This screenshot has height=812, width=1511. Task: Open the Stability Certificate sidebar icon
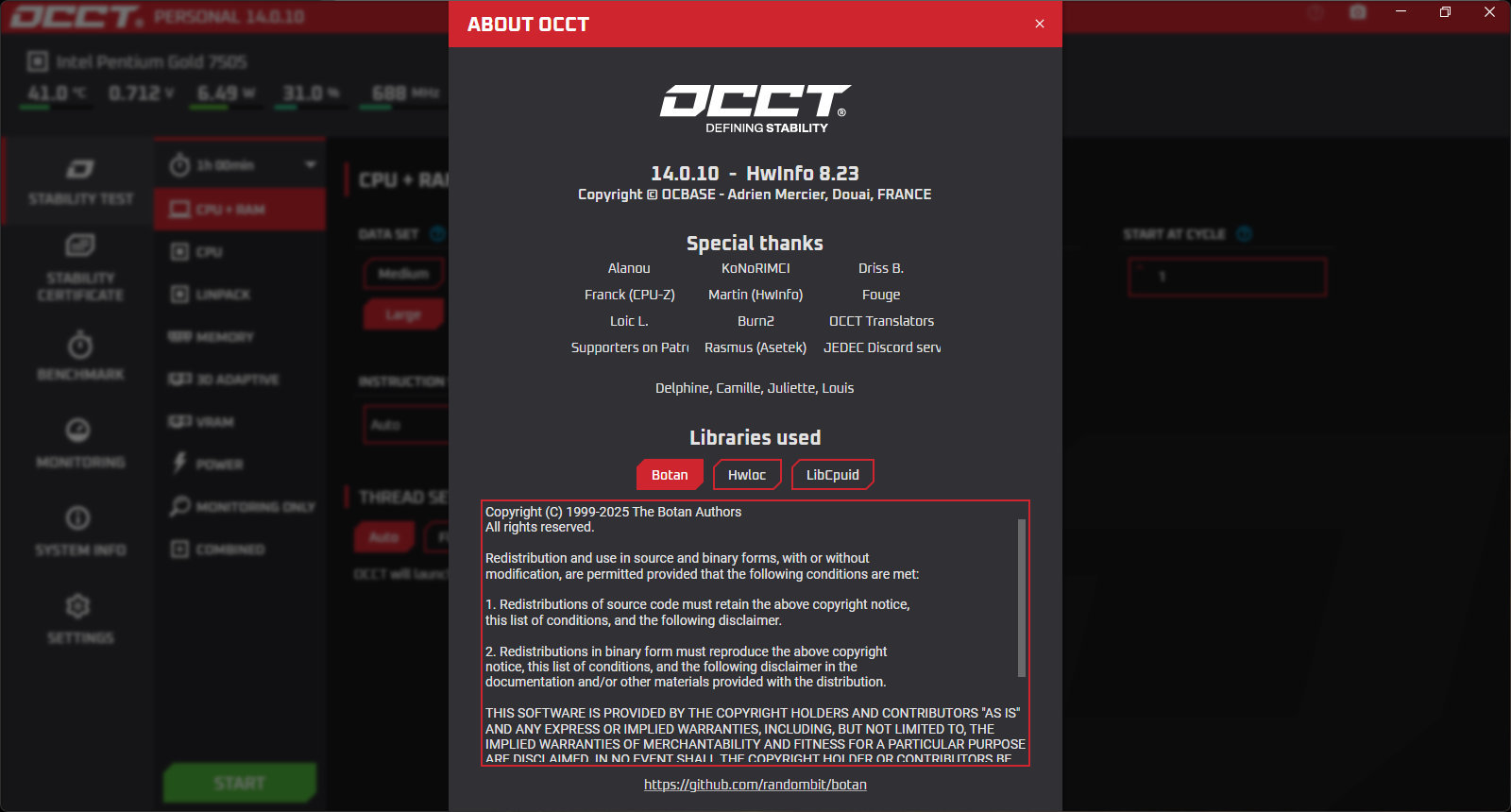(80, 245)
